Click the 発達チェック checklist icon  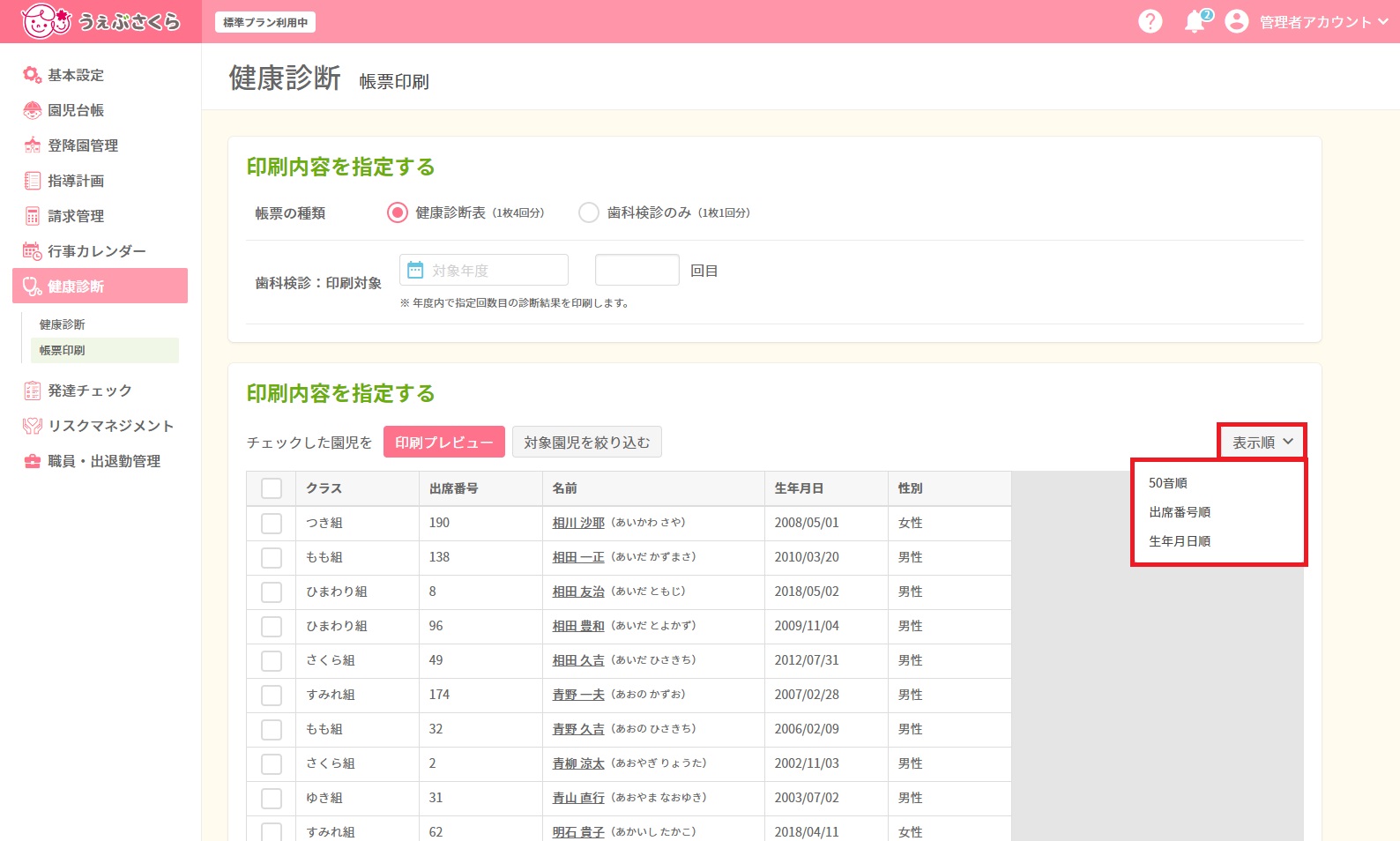tap(33, 391)
